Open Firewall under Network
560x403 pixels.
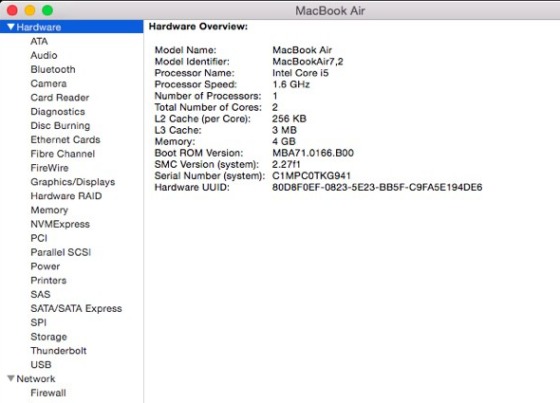point(48,393)
